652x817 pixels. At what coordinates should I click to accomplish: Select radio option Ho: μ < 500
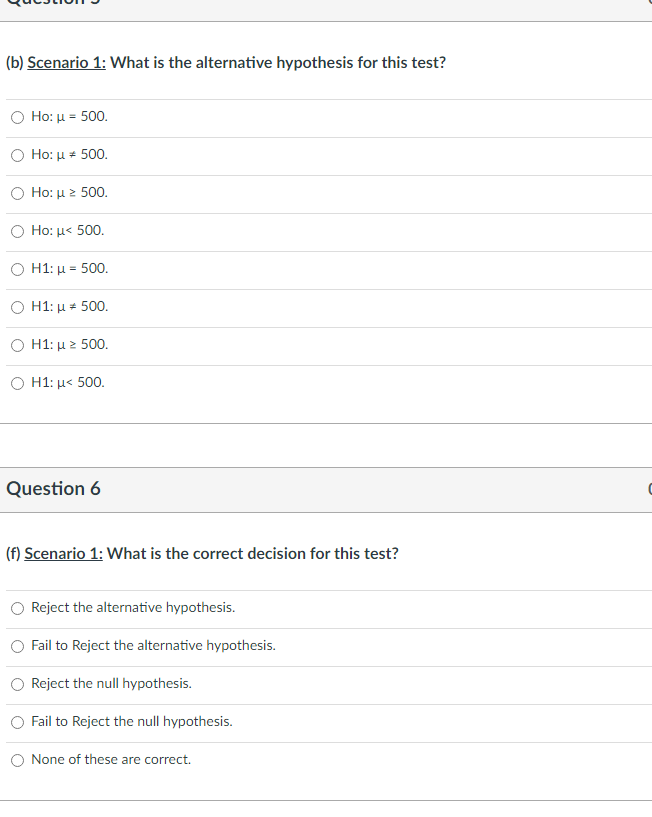click(x=17, y=230)
